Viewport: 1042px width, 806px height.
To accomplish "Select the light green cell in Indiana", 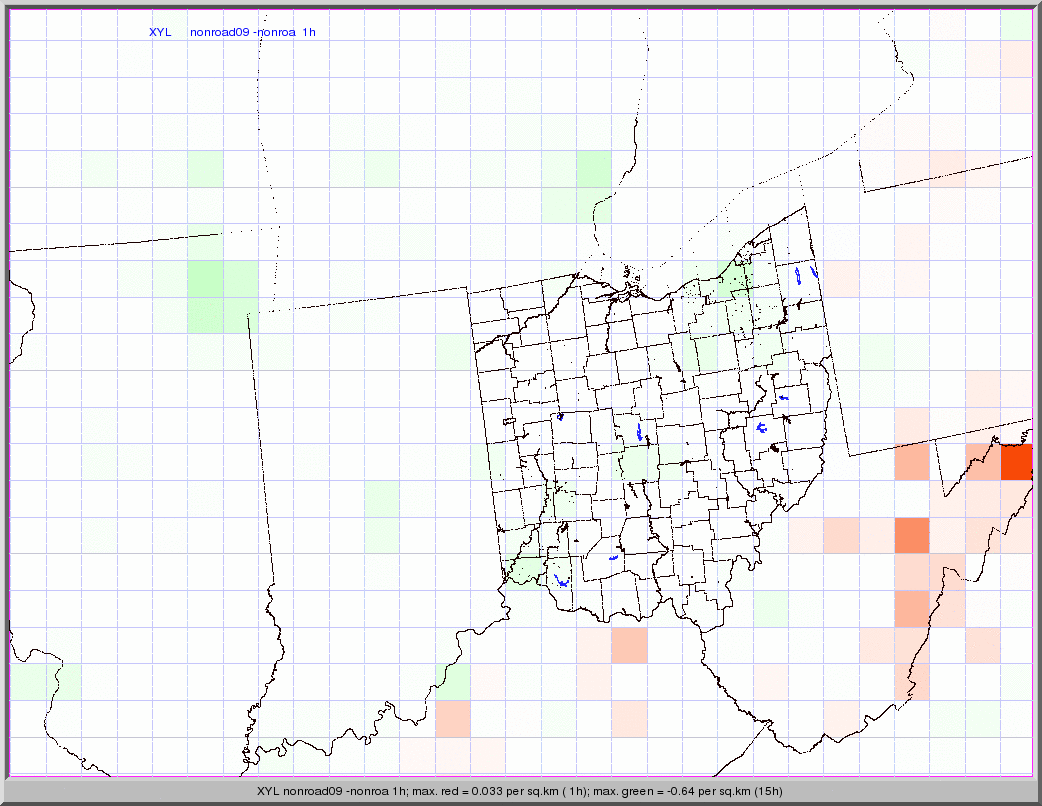I will [382, 516].
